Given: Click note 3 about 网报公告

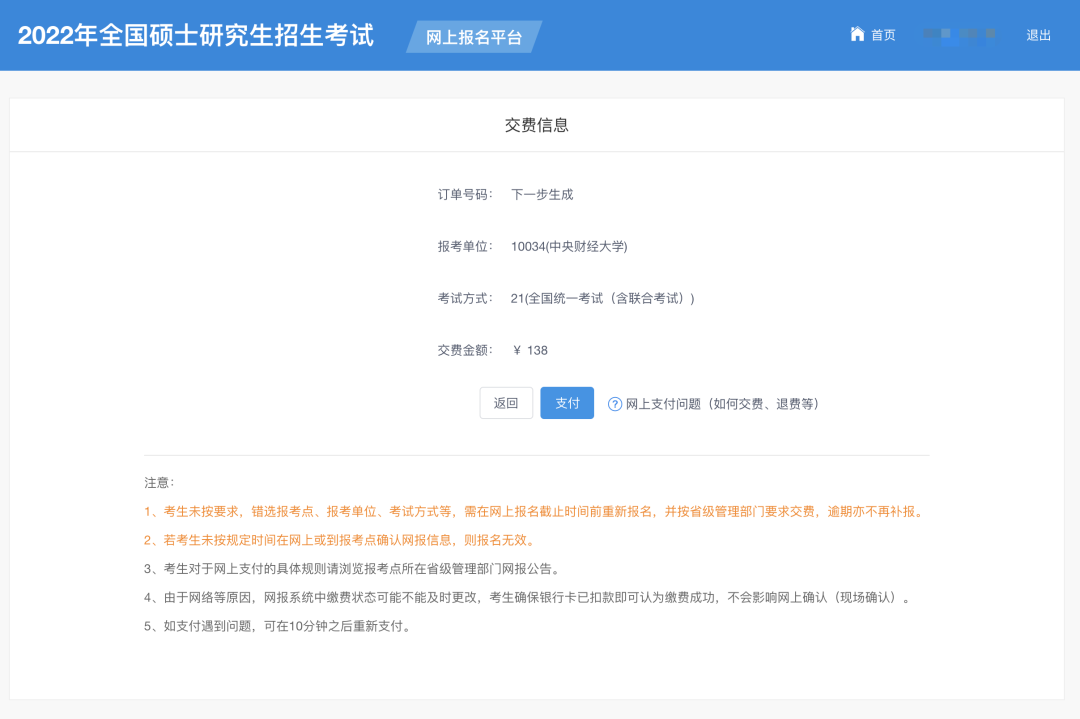Looking at the screenshot, I should point(353,569).
